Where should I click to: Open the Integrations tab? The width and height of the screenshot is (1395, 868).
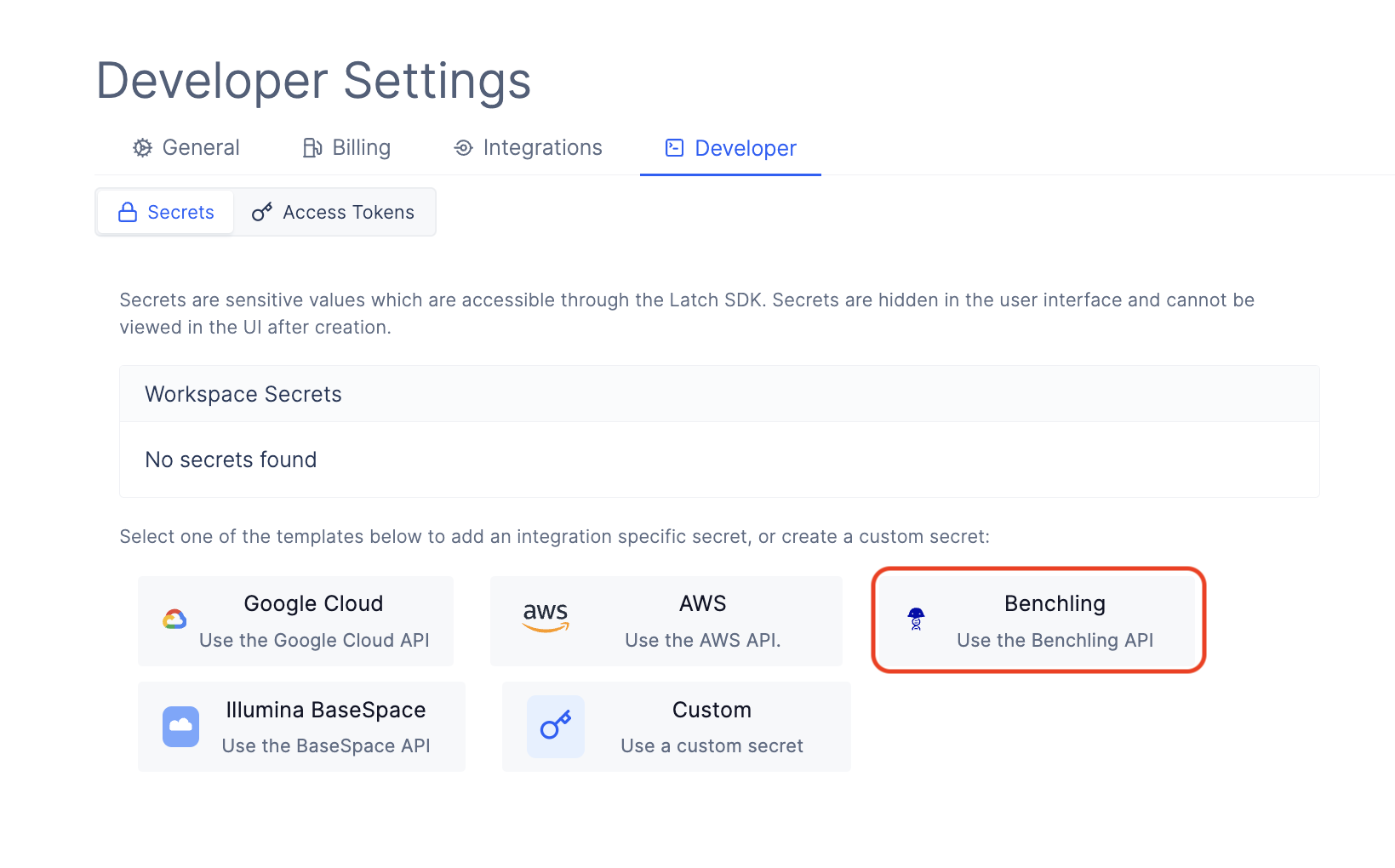pyautogui.click(x=528, y=148)
